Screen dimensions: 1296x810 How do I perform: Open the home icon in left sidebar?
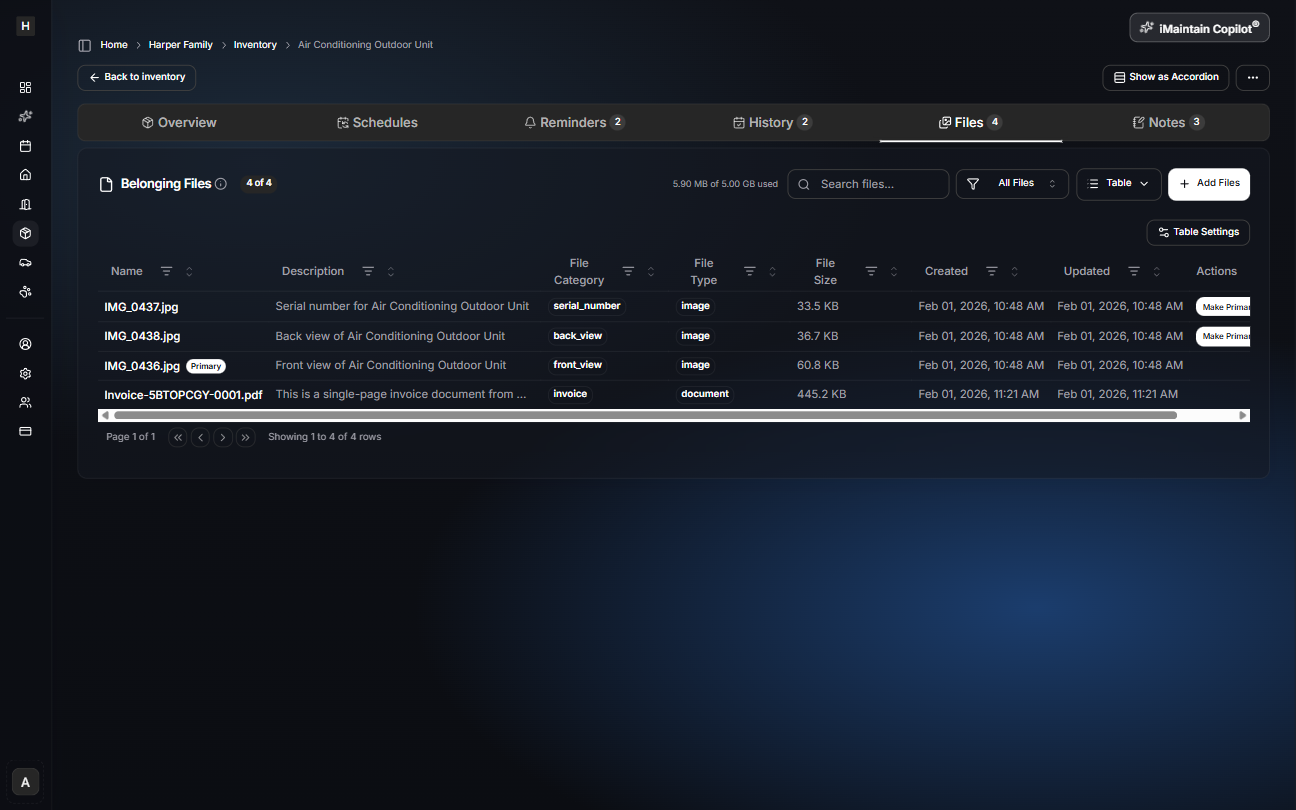click(x=26, y=175)
